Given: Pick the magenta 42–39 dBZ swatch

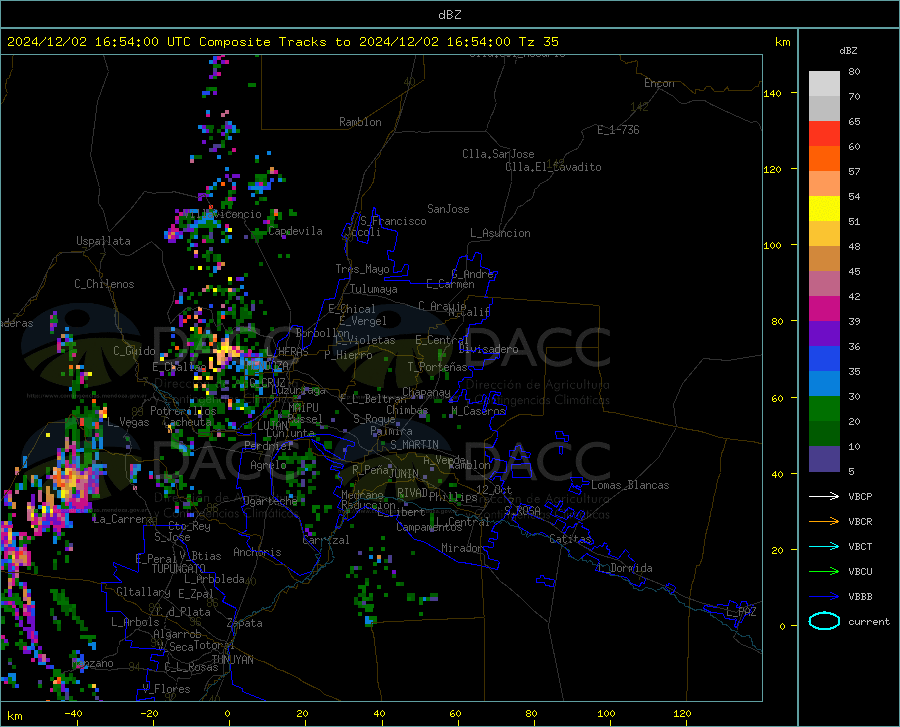Looking at the screenshot, I should pyautogui.click(x=824, y=309).
